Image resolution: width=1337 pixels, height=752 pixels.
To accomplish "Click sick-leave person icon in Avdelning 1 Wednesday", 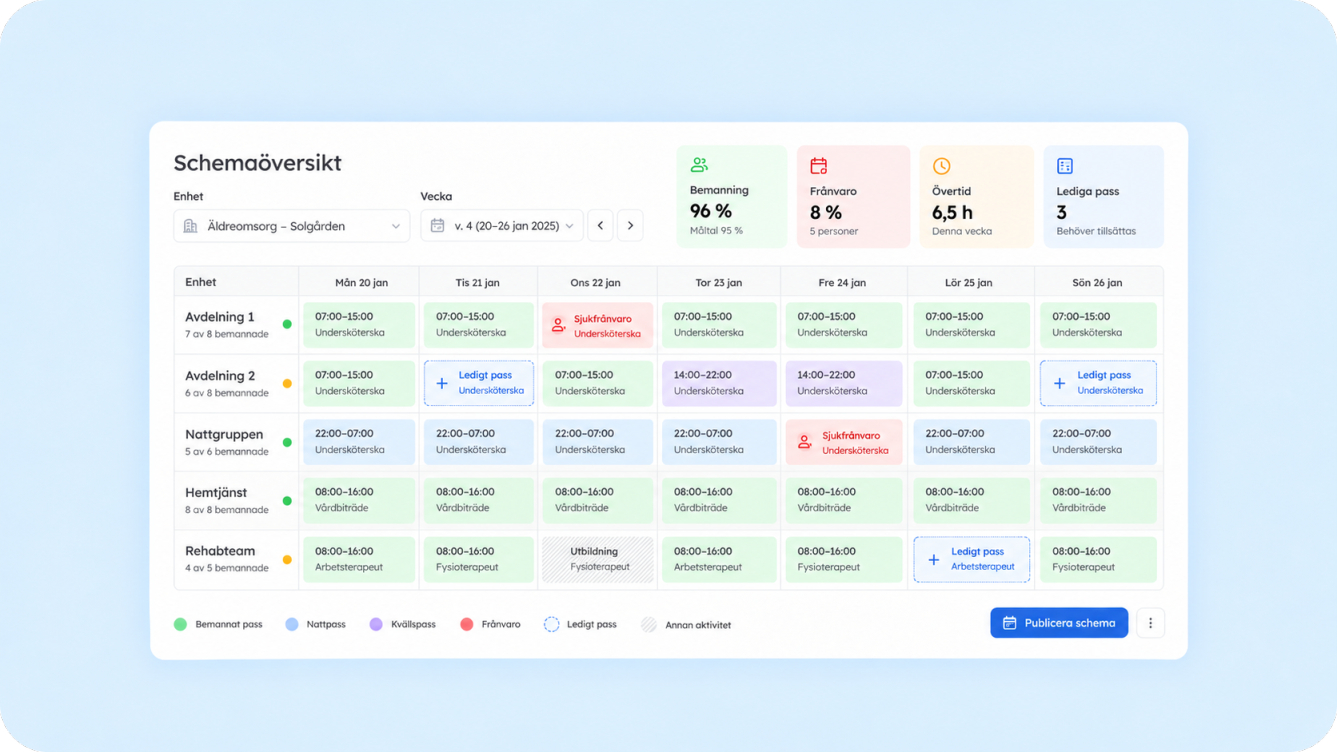I will pos(558,325).
